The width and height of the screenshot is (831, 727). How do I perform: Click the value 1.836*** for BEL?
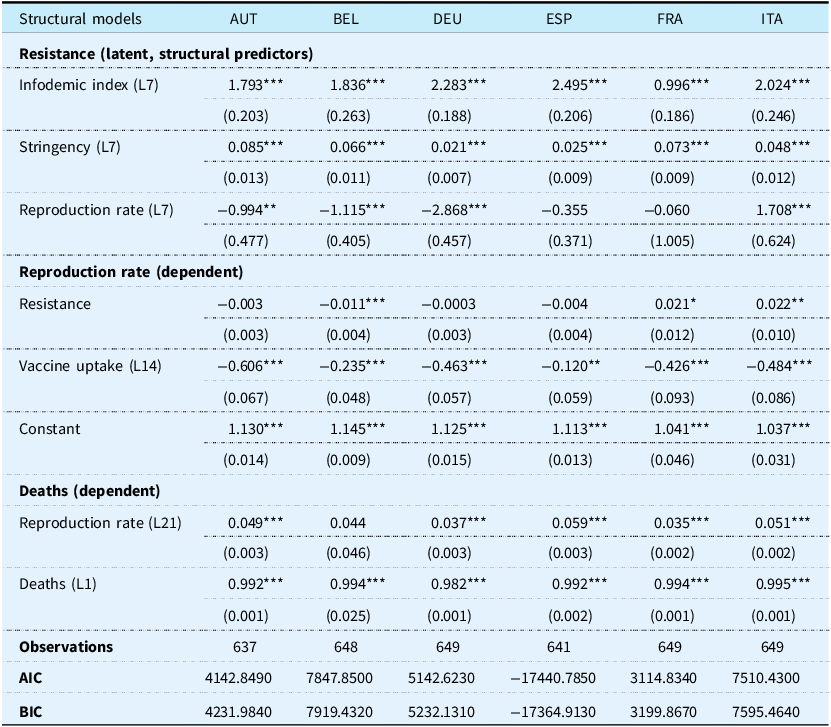357,85
